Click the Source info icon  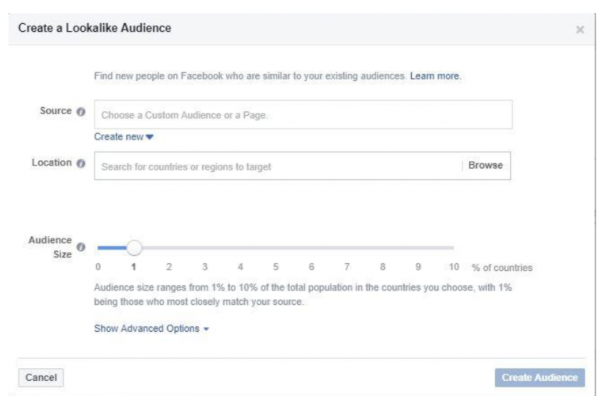(x=81, y=112)
